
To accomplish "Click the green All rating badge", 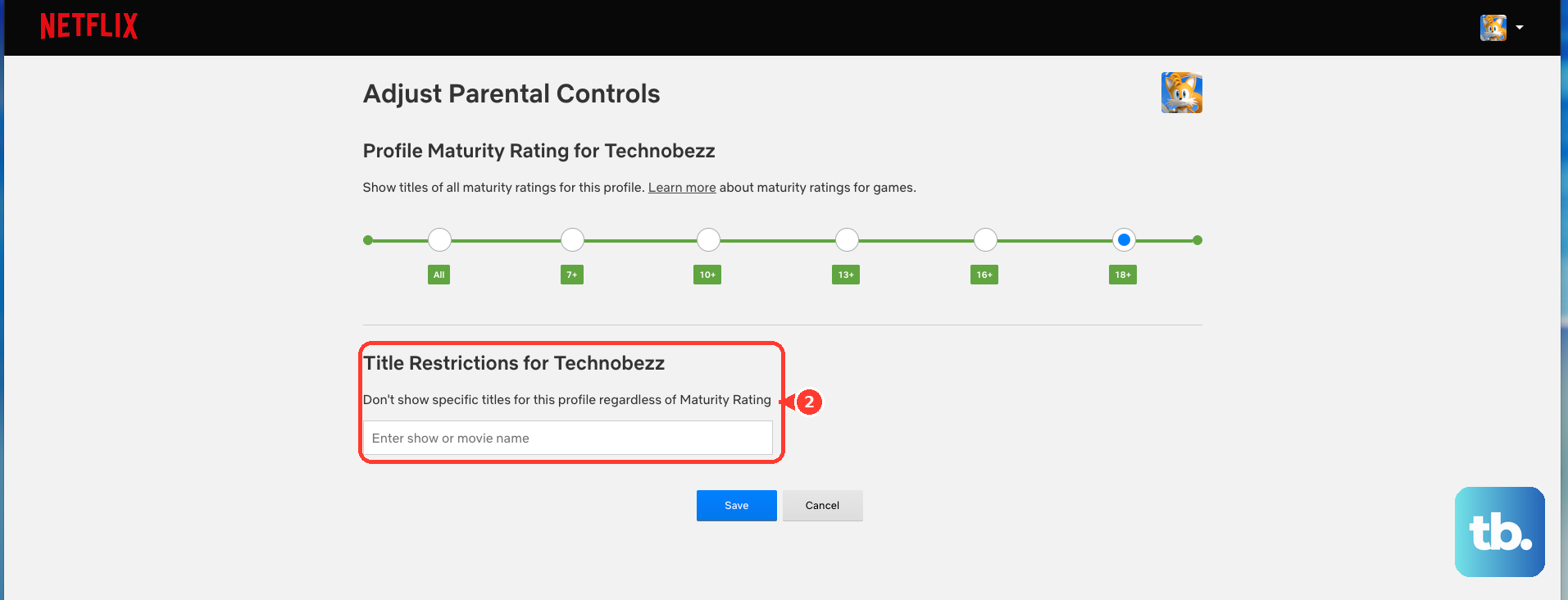I will (x=439, y=275).
